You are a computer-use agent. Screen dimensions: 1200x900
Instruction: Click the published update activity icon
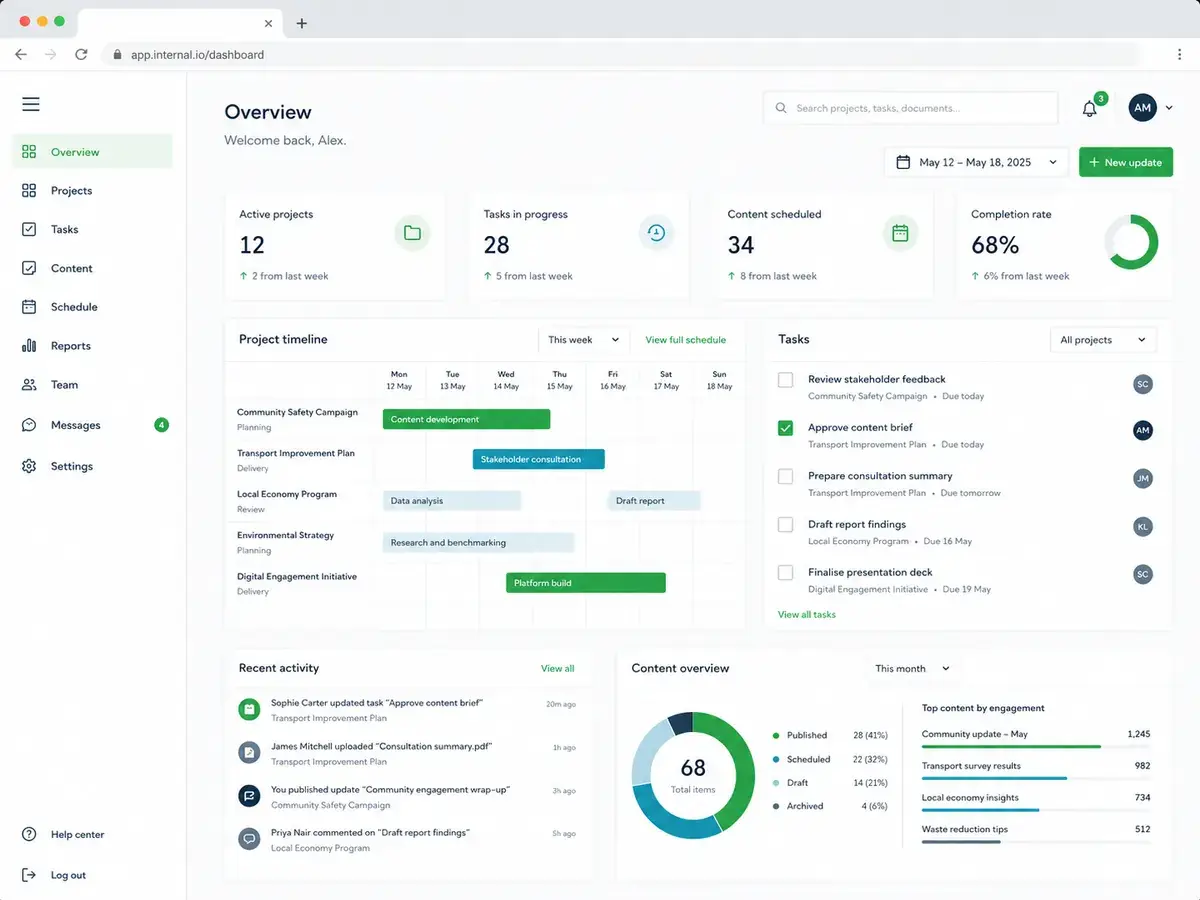pos(249,796)
